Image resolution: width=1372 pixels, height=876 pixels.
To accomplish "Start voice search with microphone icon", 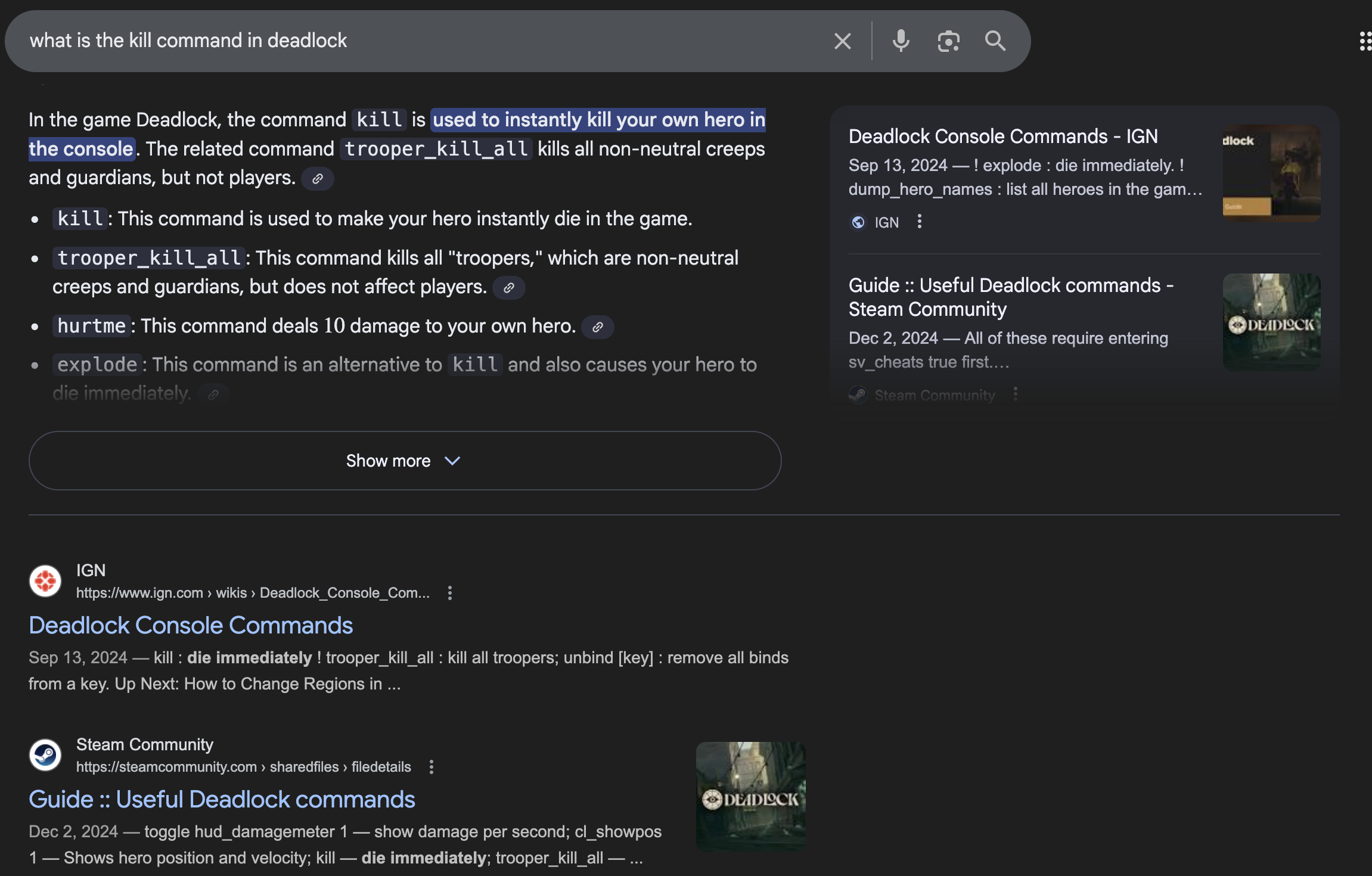I will tap(901, 41).
